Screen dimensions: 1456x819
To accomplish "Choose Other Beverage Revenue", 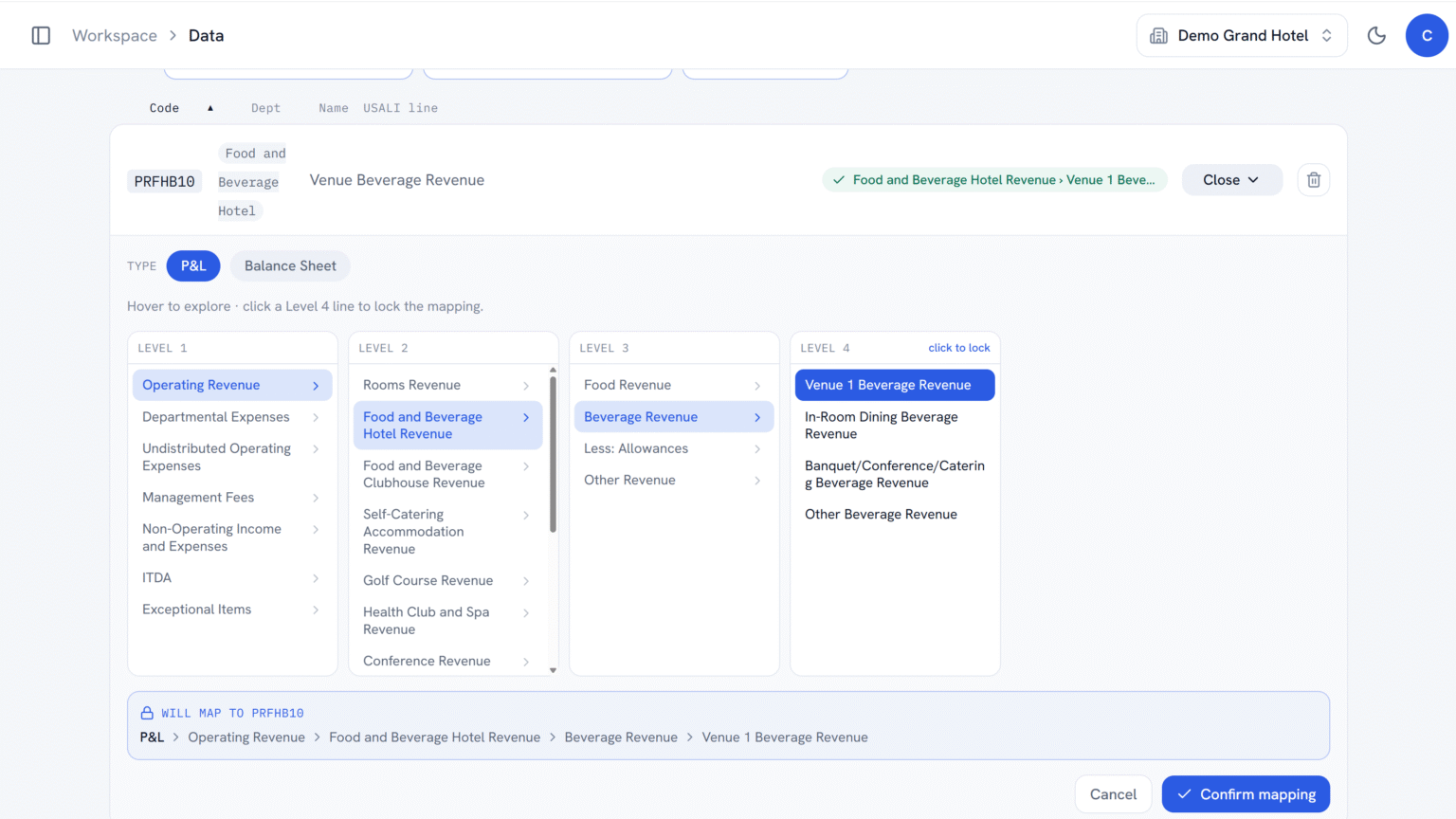I will pos(895,515).
